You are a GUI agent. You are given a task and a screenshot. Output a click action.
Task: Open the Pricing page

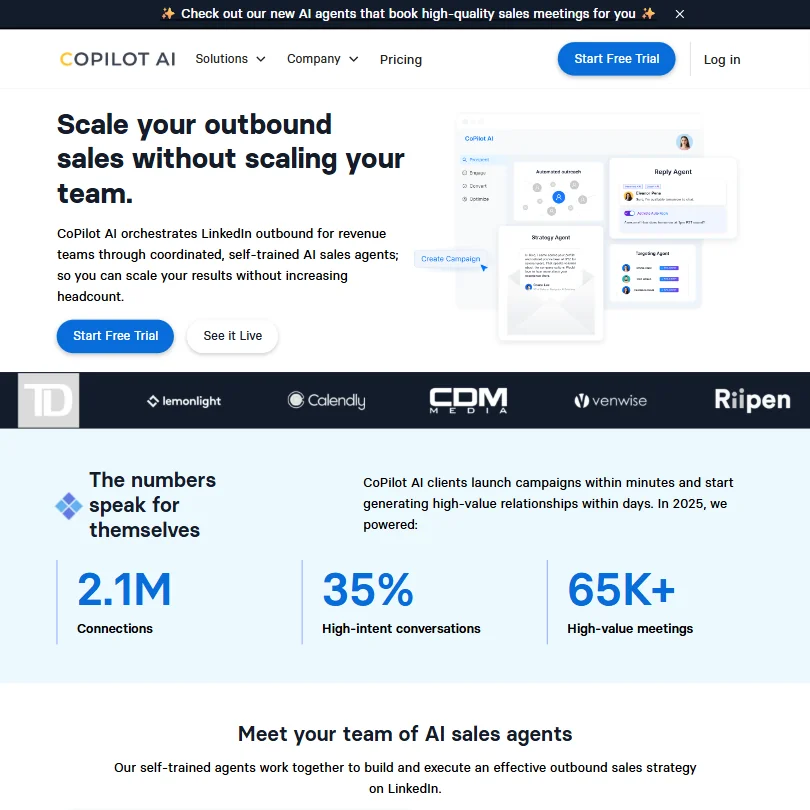(401, 59)
